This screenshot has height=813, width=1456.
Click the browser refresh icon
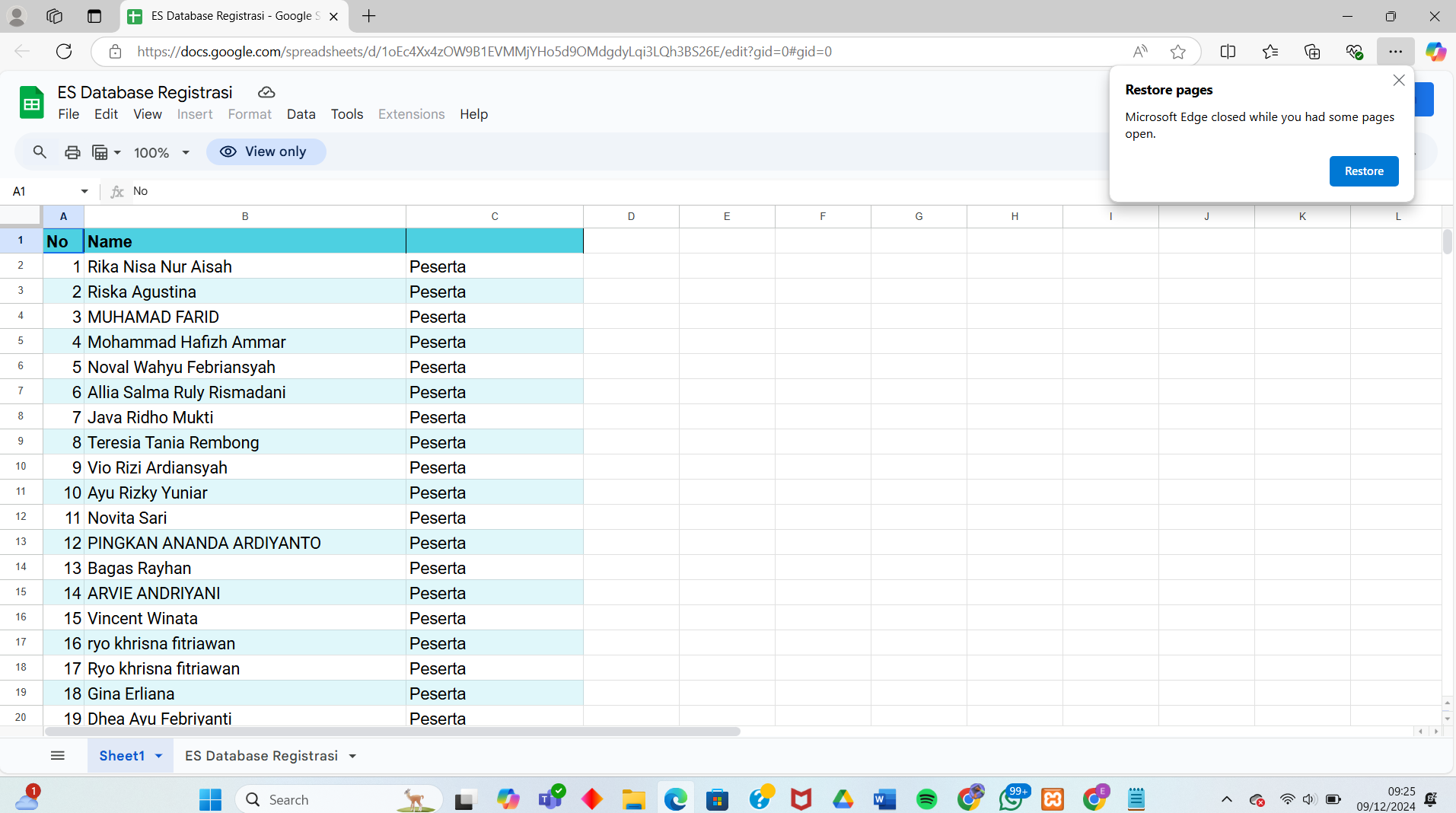click(x=64, y=51)
